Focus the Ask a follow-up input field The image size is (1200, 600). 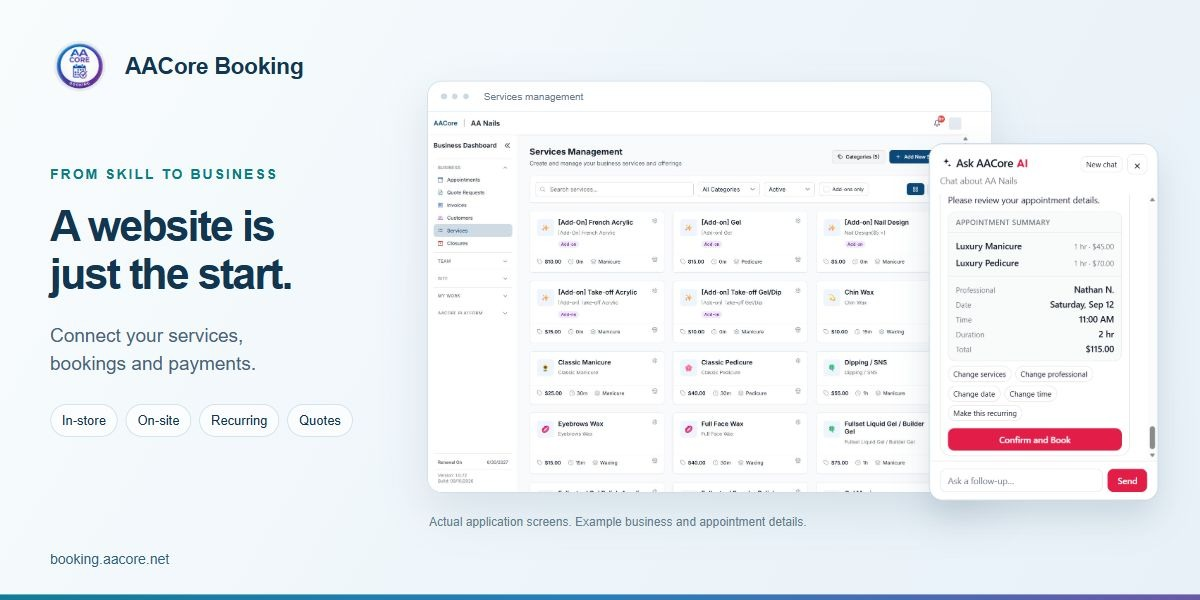[1021, 481]
